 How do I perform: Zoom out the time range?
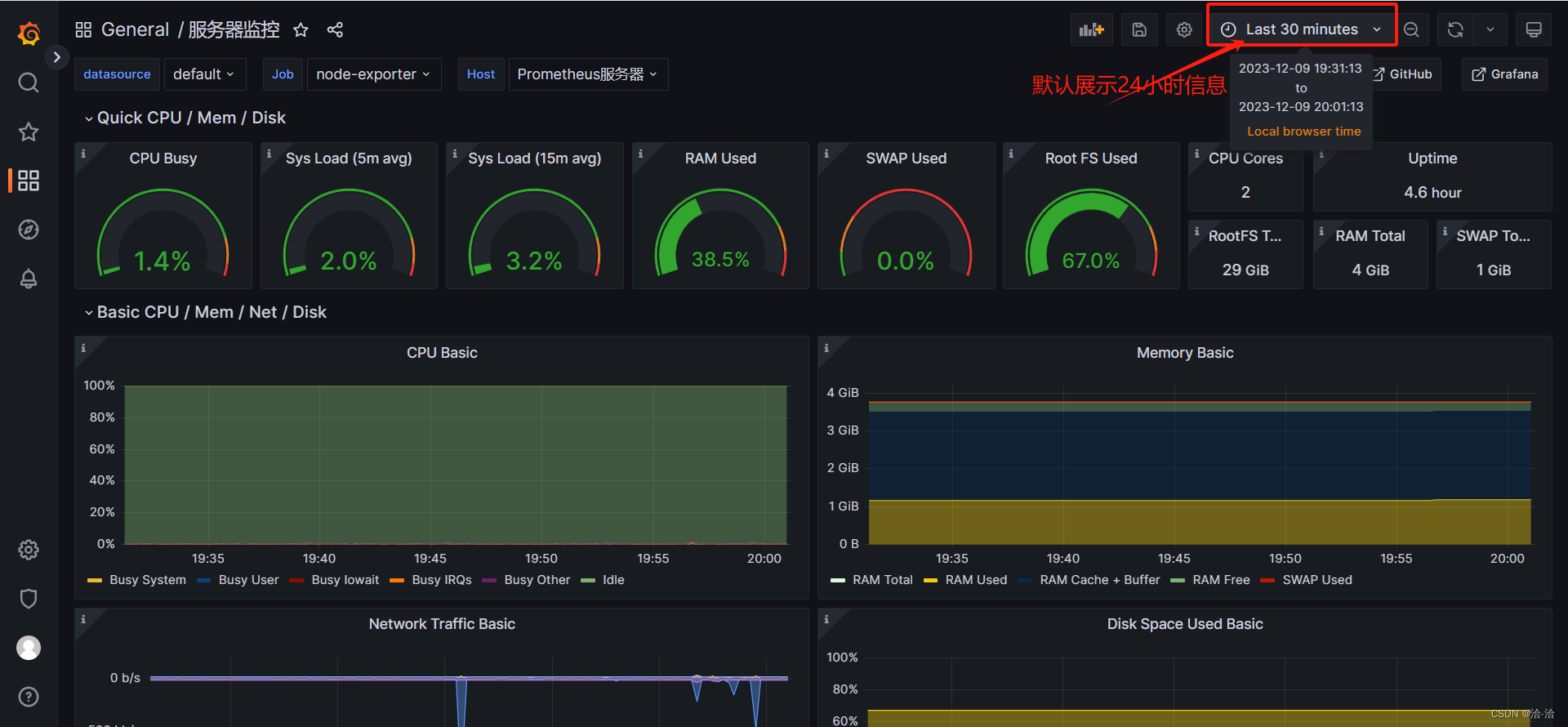tap(1411, 30)
